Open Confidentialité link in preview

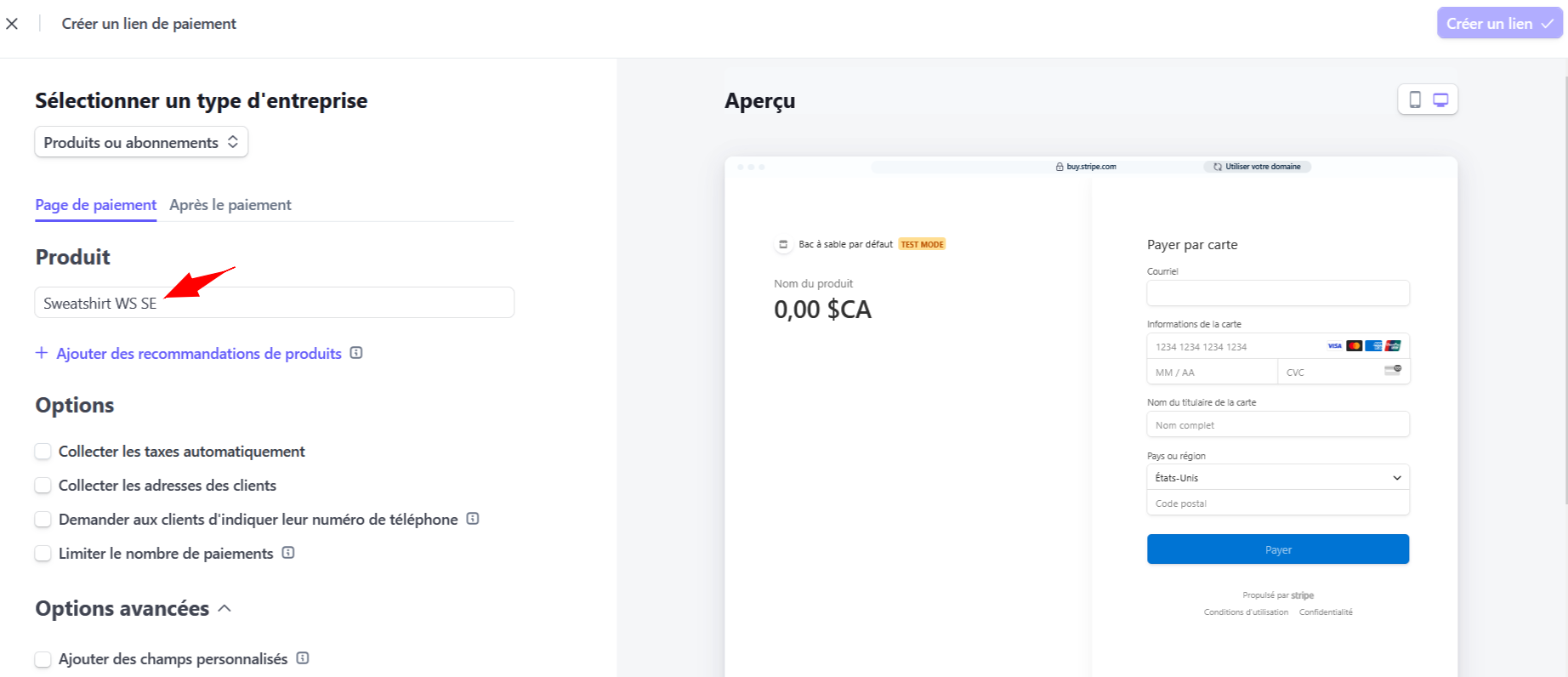tap(1326, 612)
